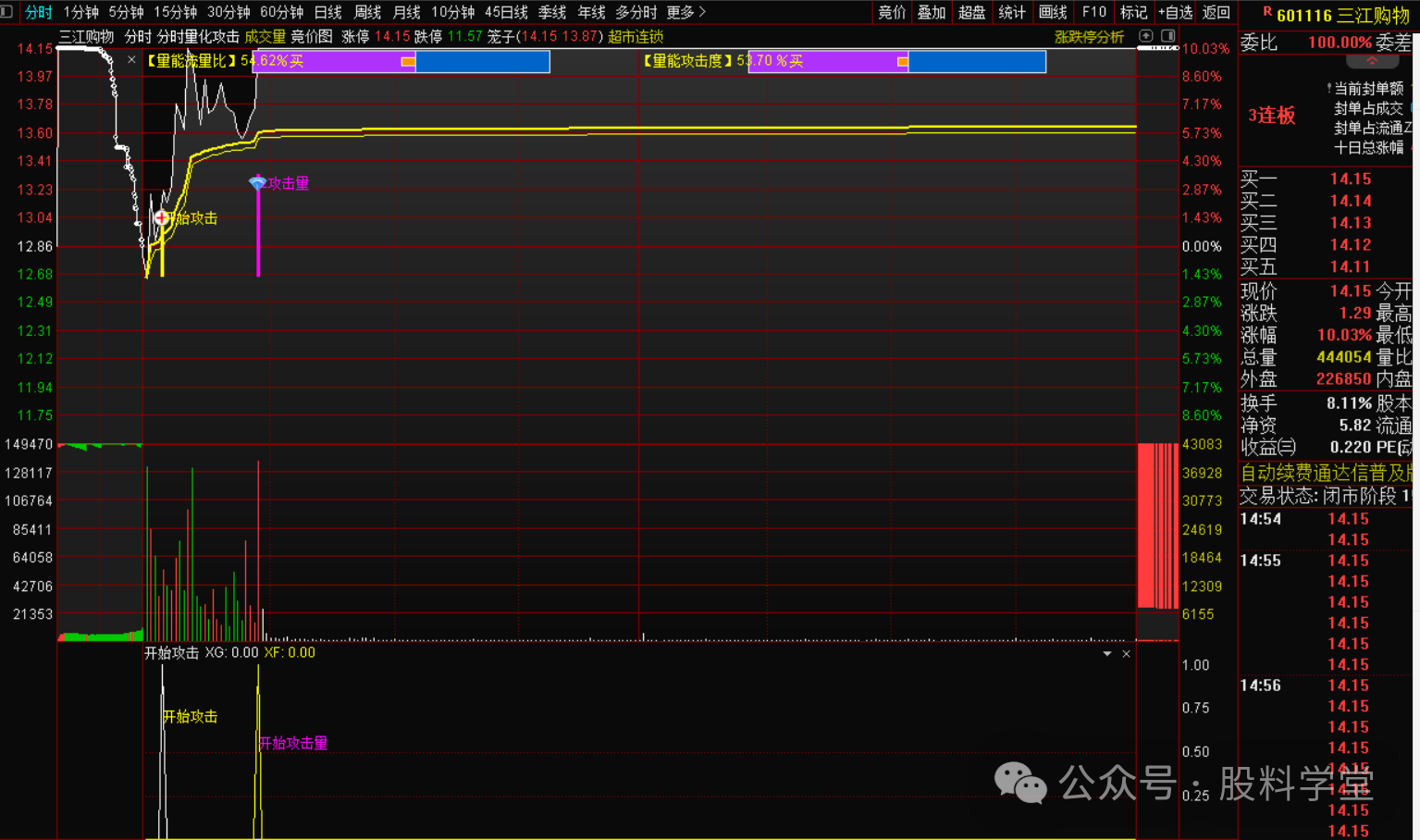Click the sidebar panel icon at top-left

point(7,12)
